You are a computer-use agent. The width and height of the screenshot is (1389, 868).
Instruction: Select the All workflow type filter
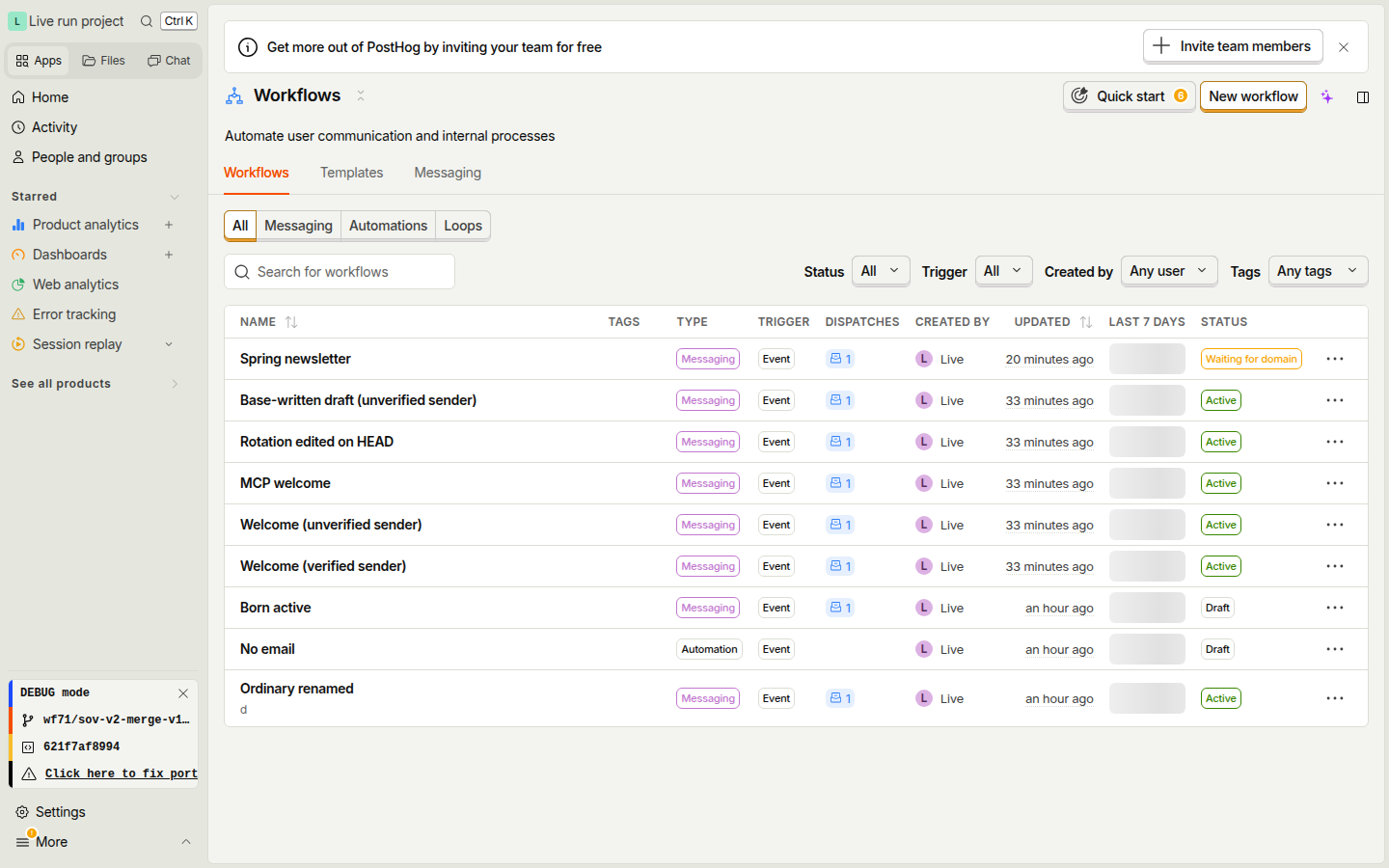[x=240, y=226]
